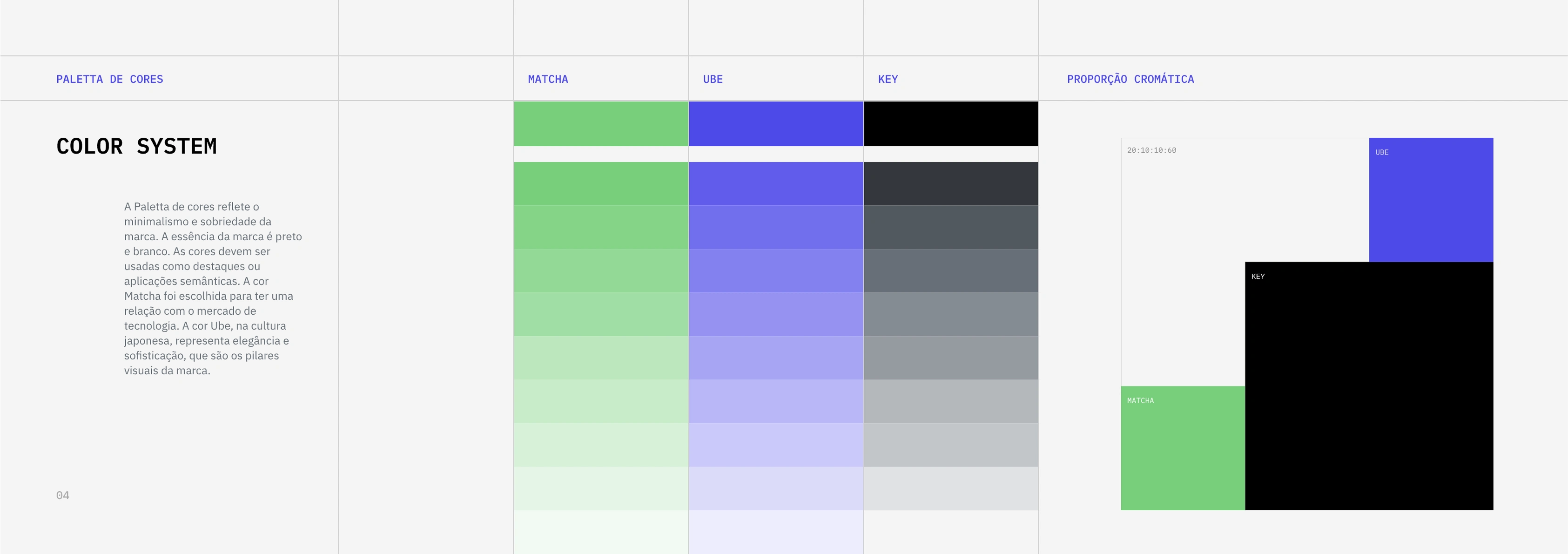Click the PALETTA DE CORES heading
1568x554 pixels.
(x=109, y=79)
